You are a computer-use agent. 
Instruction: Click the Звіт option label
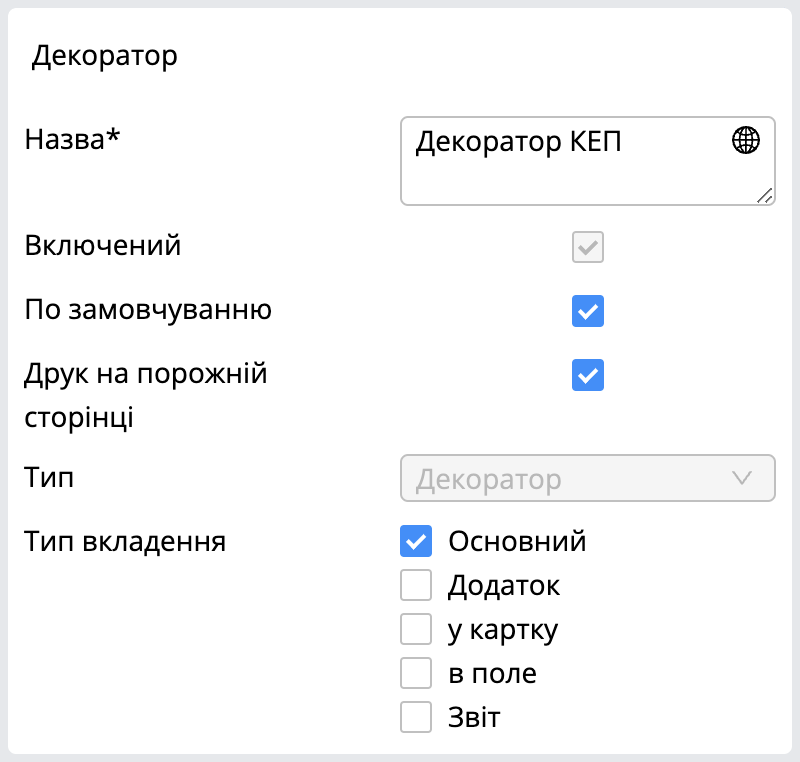coord(474,717)
